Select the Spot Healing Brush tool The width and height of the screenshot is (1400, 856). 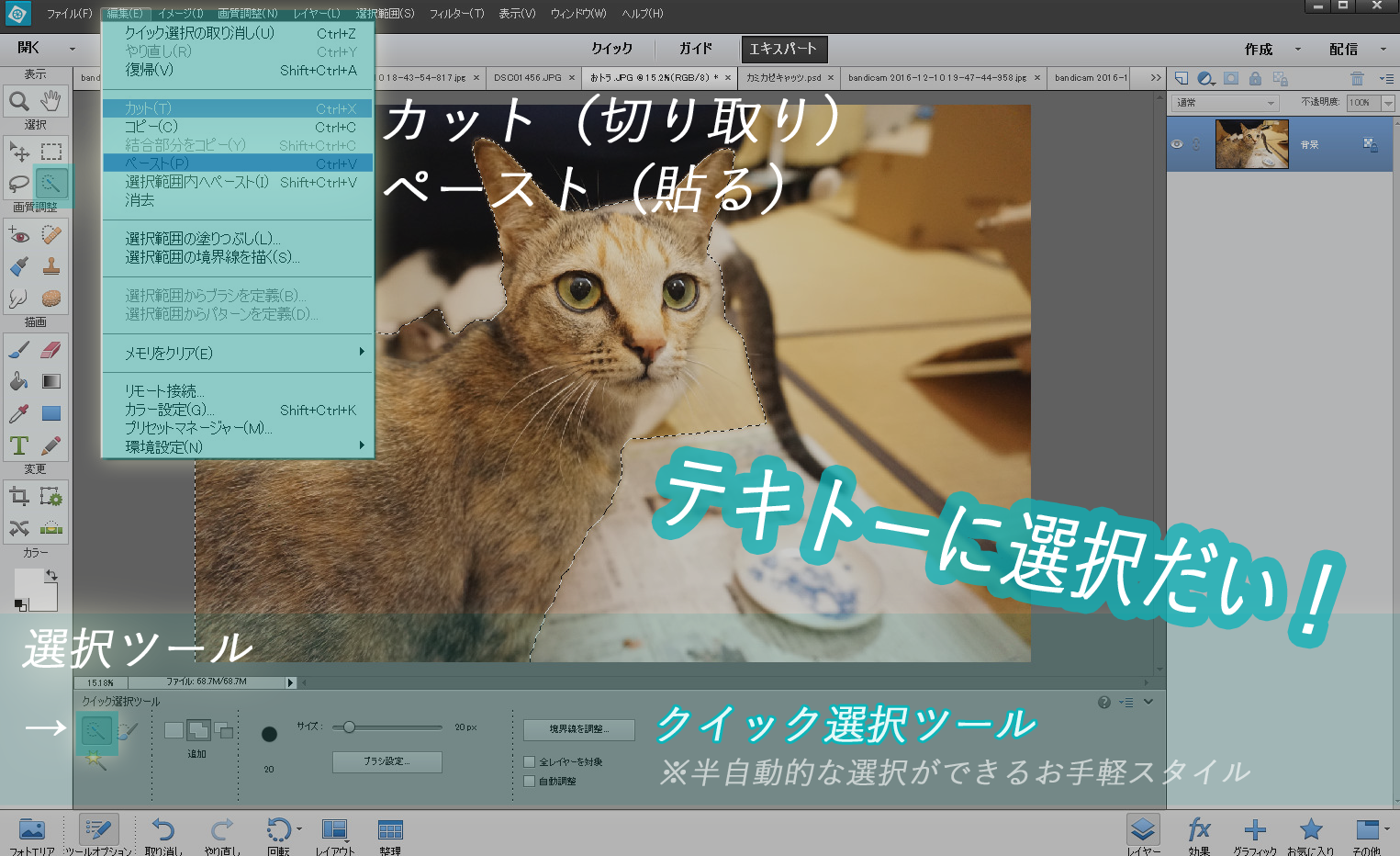(51, 235)
